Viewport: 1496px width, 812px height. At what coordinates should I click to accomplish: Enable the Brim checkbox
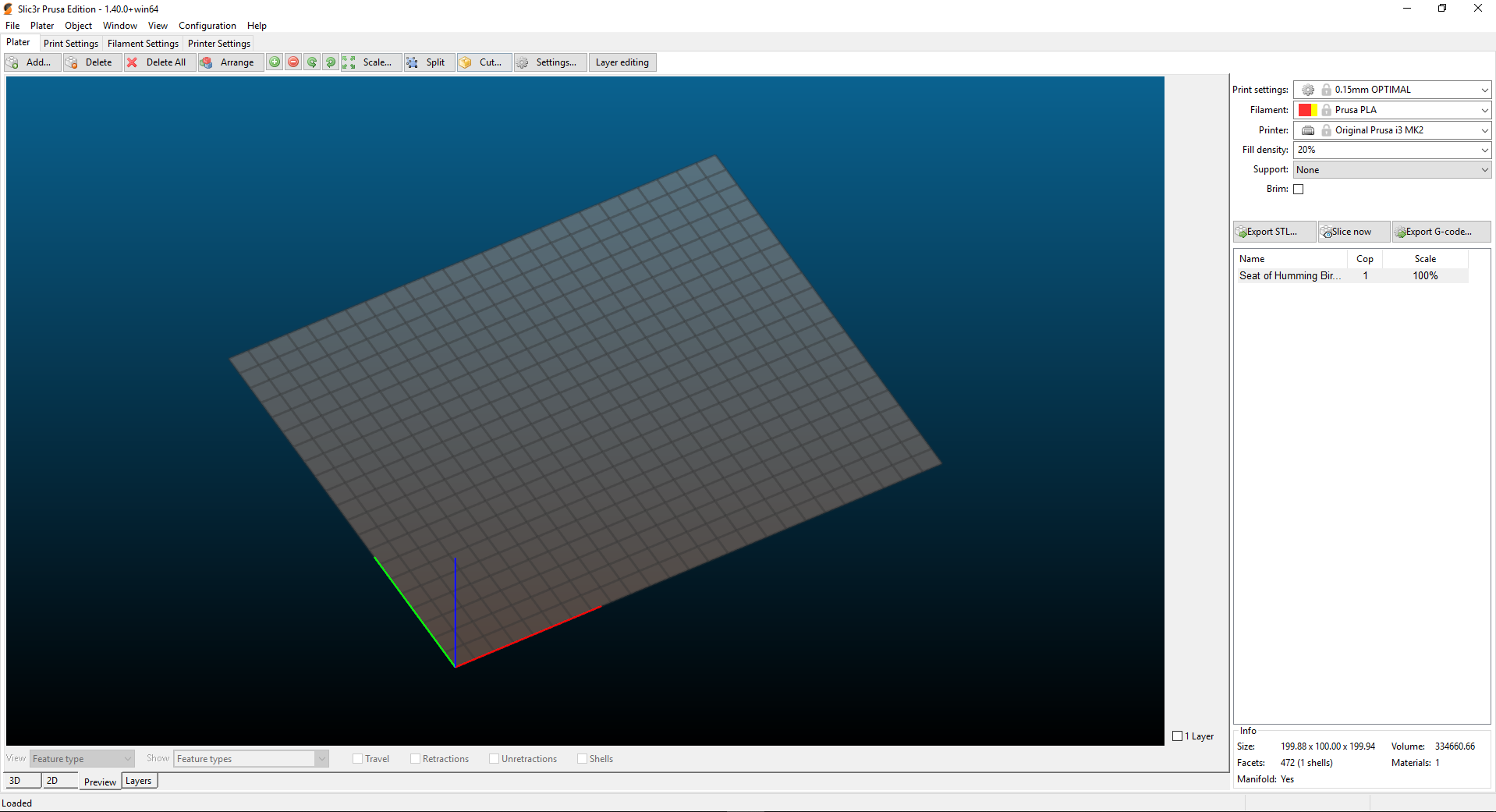(x=1299, y=189)
